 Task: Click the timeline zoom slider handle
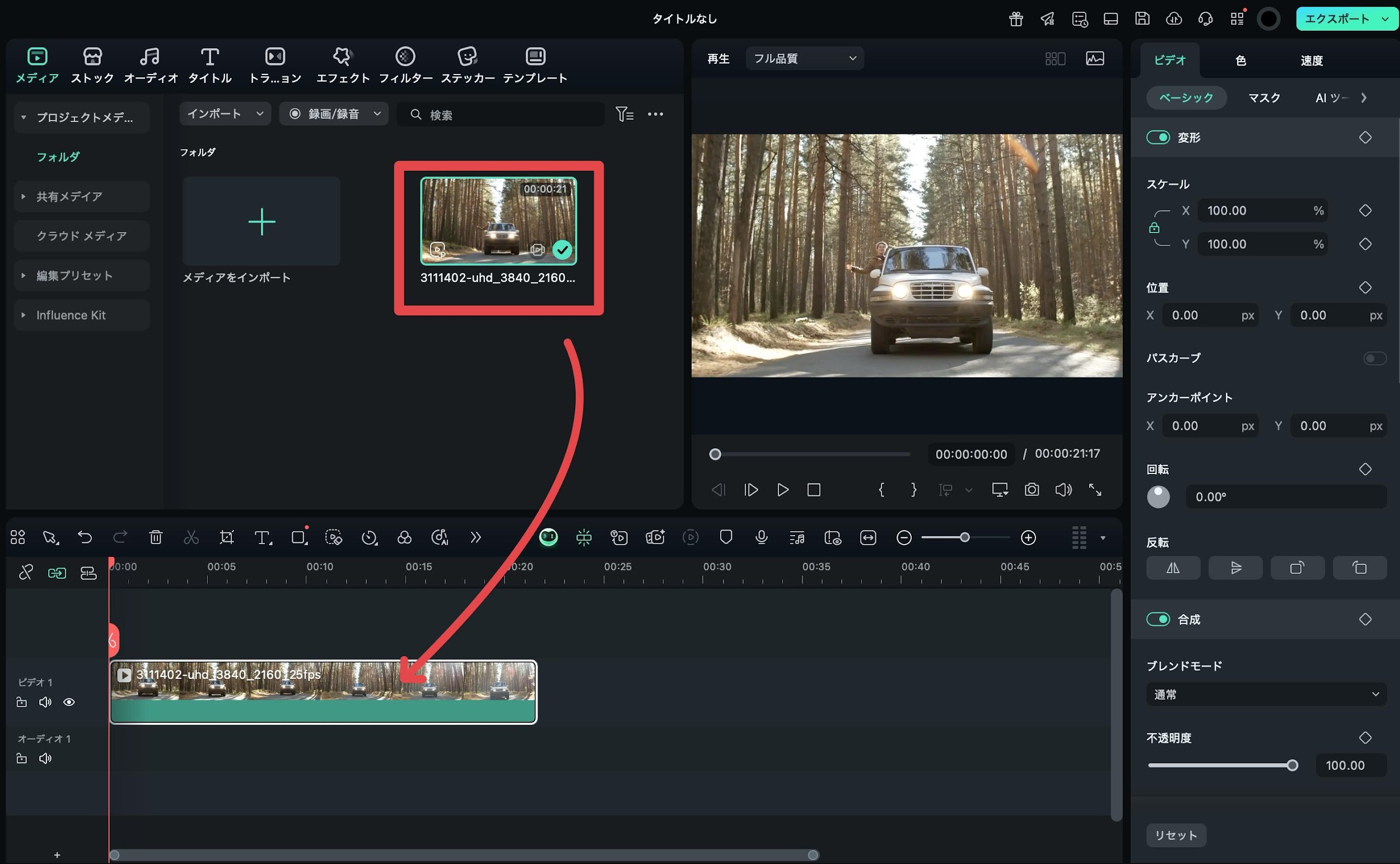tap(964, 537)
